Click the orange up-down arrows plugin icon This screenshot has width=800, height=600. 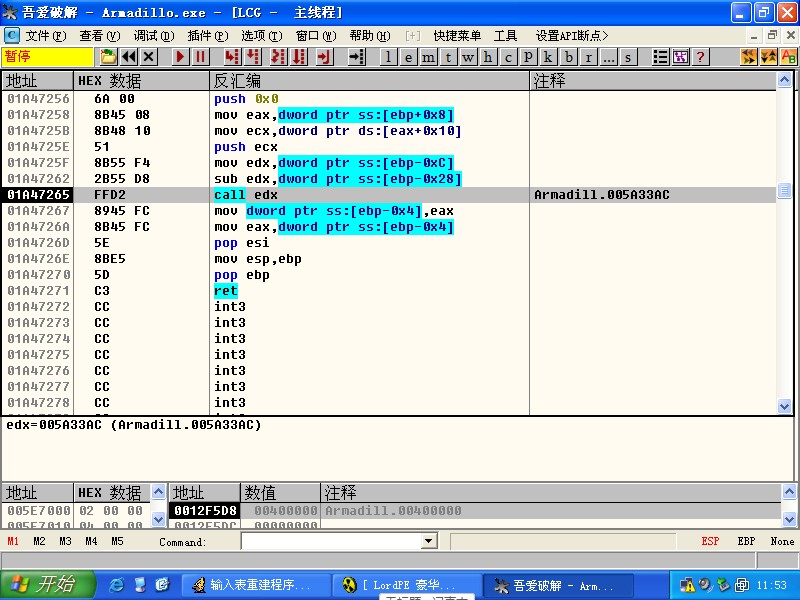tap(769, 57)
